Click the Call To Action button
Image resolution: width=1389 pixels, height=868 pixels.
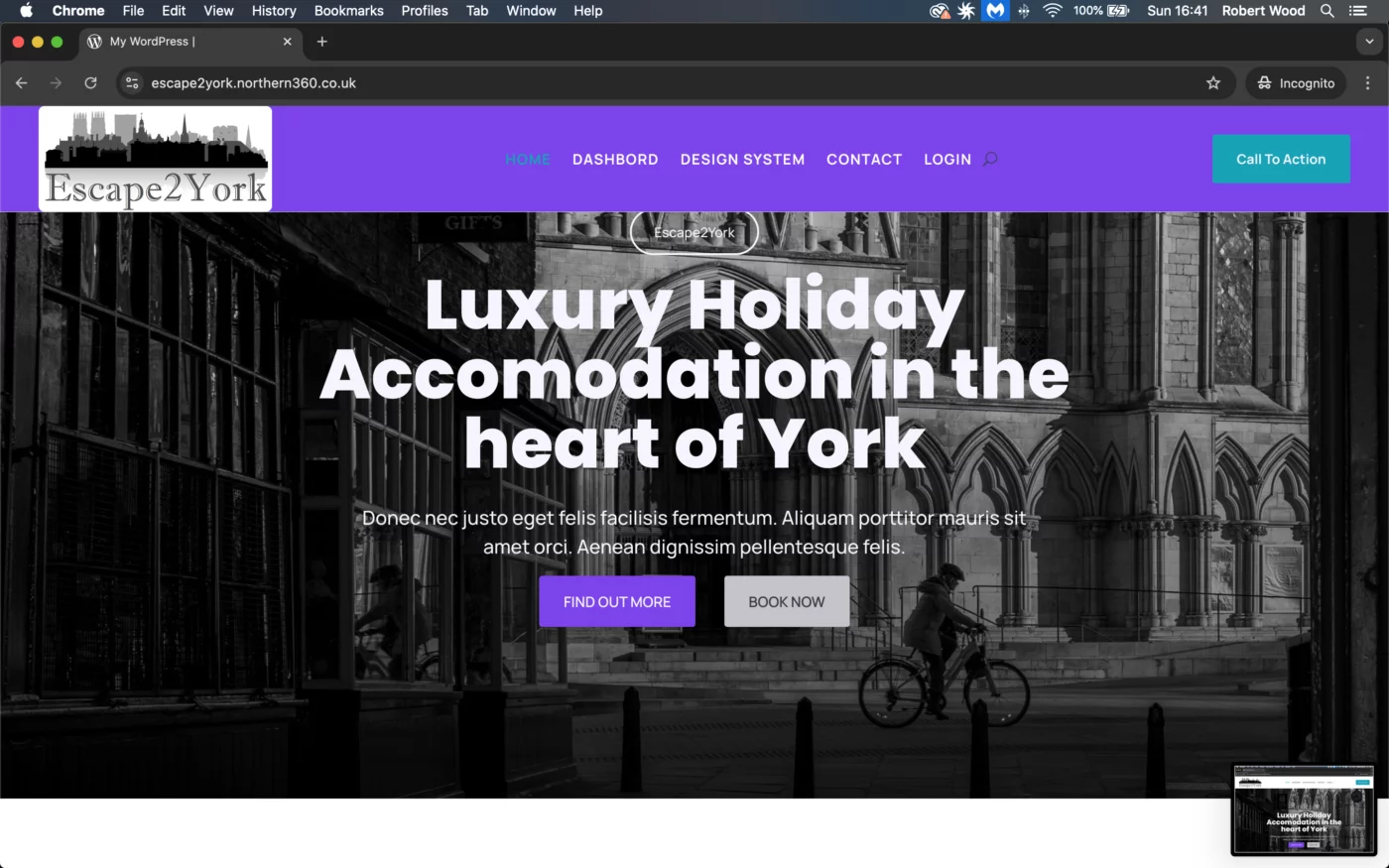click(x=1281, y=159)
